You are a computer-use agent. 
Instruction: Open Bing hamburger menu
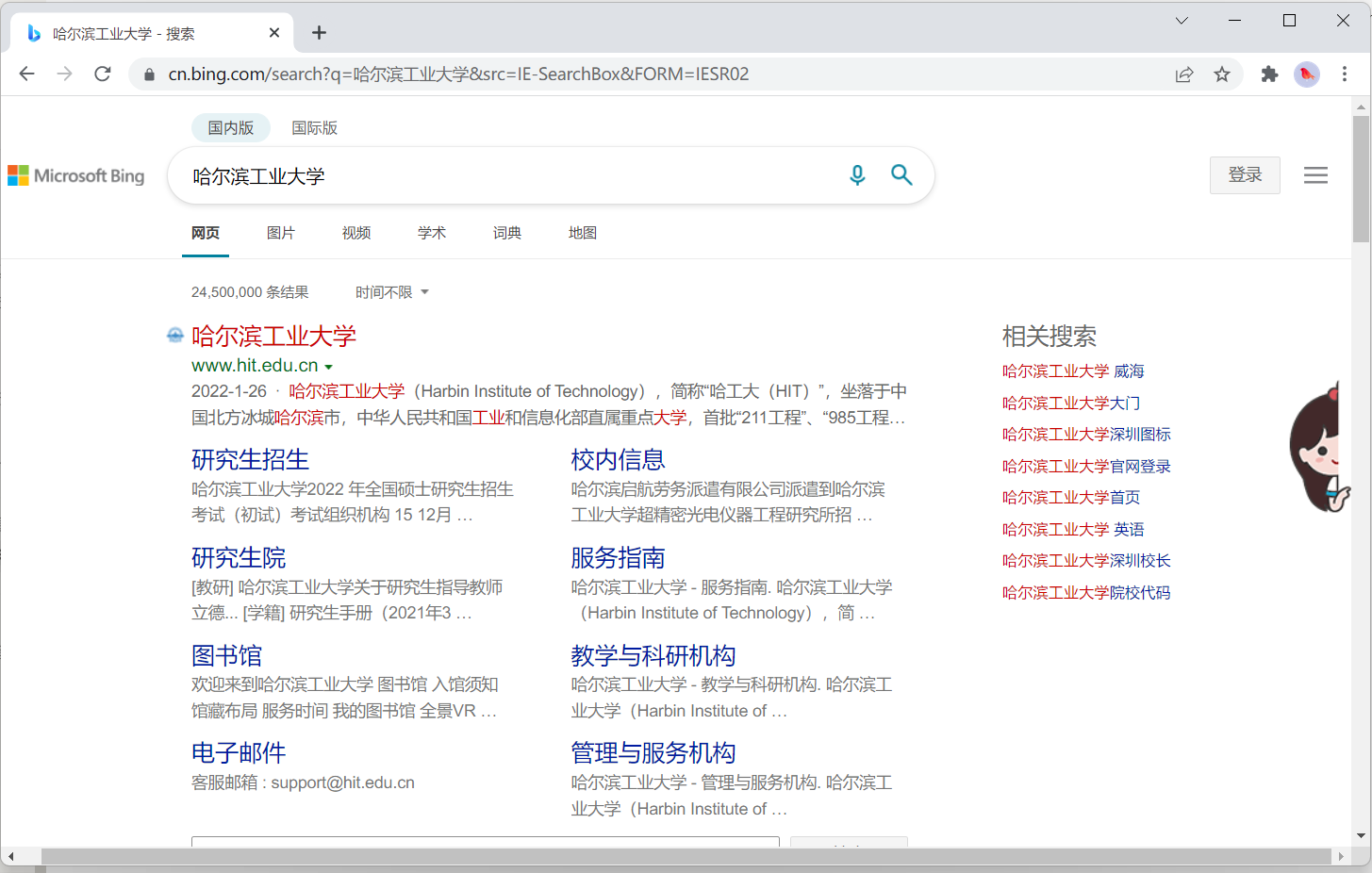click(1315, 175)
